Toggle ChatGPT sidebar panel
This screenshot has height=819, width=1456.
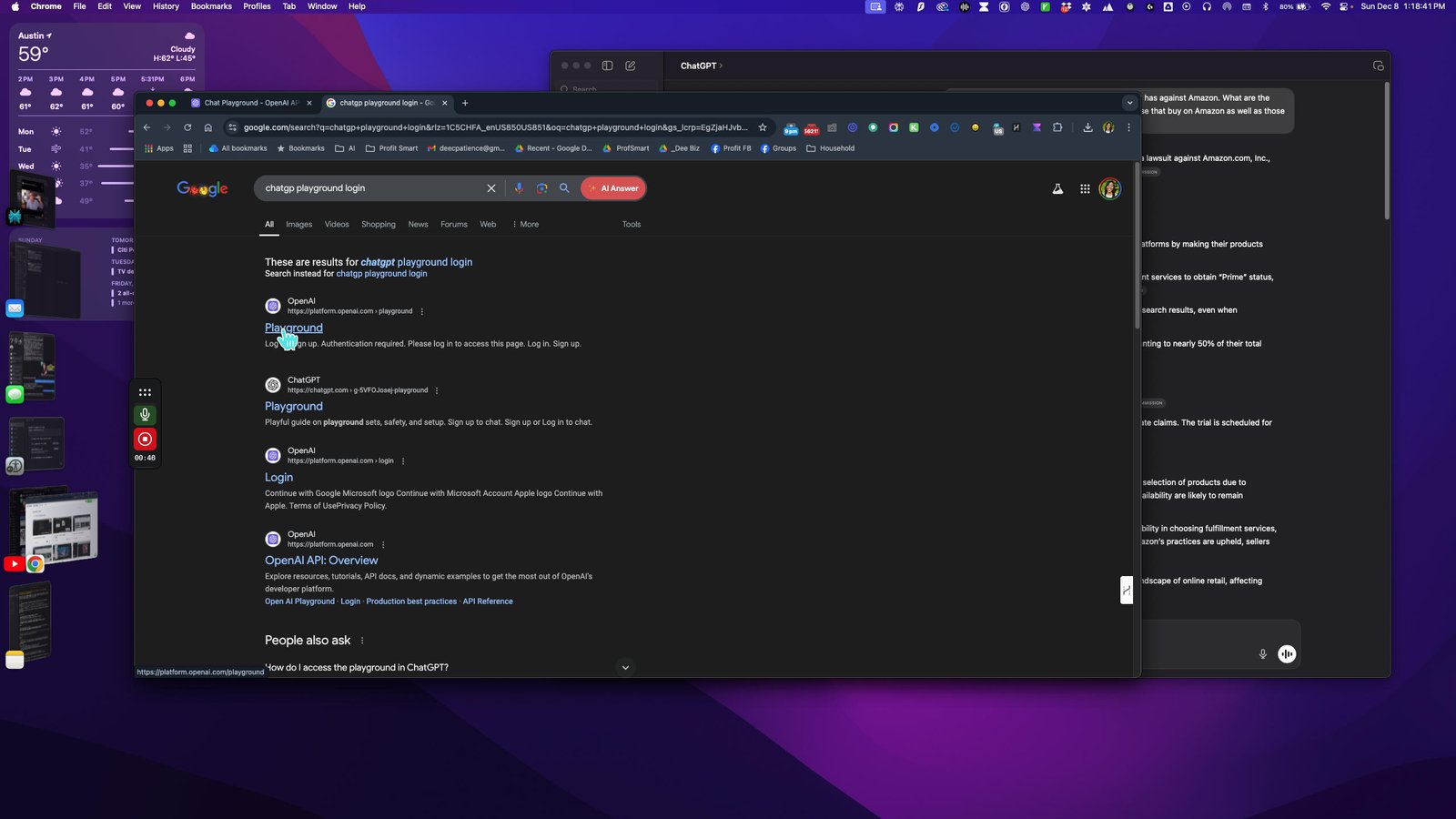point(607,66)
